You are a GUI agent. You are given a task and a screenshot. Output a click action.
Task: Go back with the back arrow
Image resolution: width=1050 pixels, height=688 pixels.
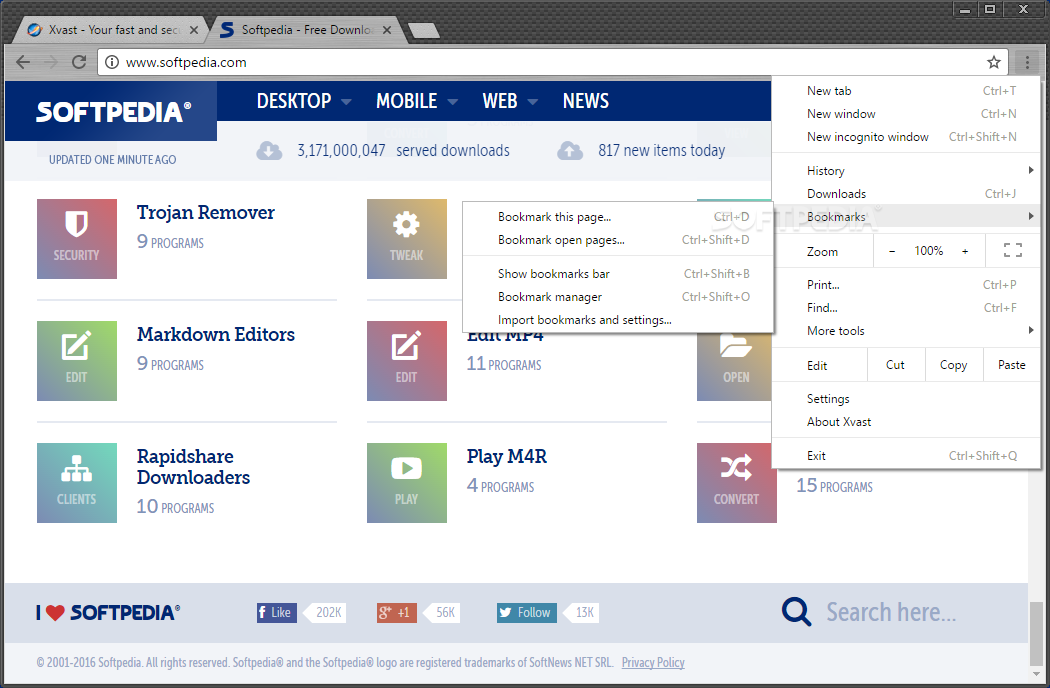(x=23, y=62)
